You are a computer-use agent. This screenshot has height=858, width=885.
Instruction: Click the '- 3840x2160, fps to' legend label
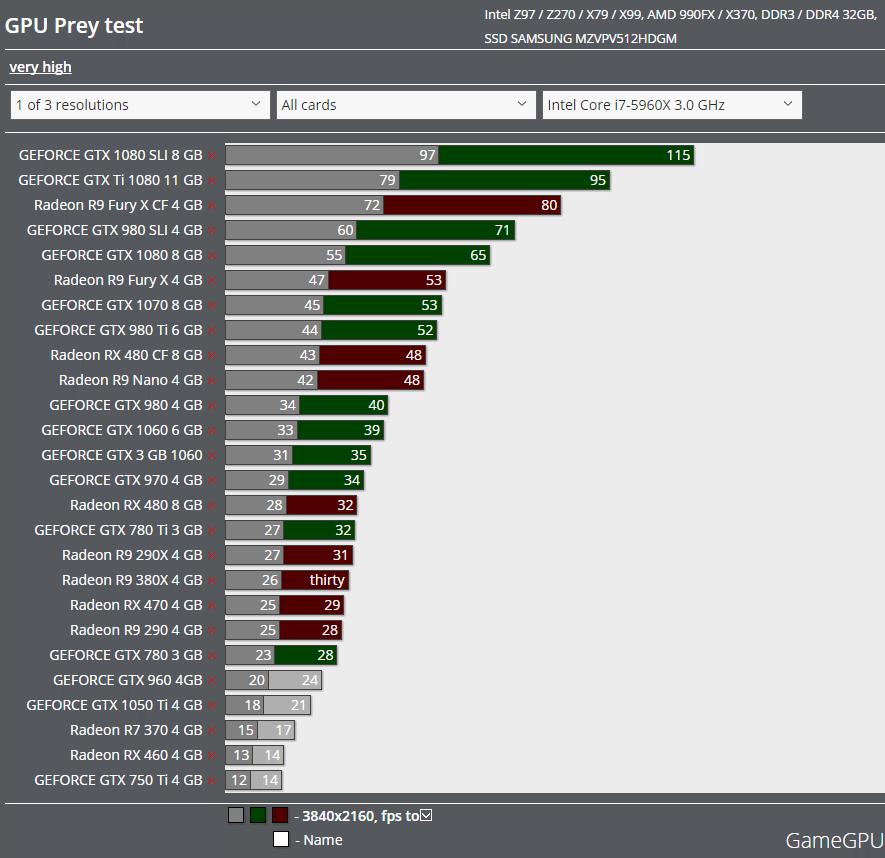357,816
